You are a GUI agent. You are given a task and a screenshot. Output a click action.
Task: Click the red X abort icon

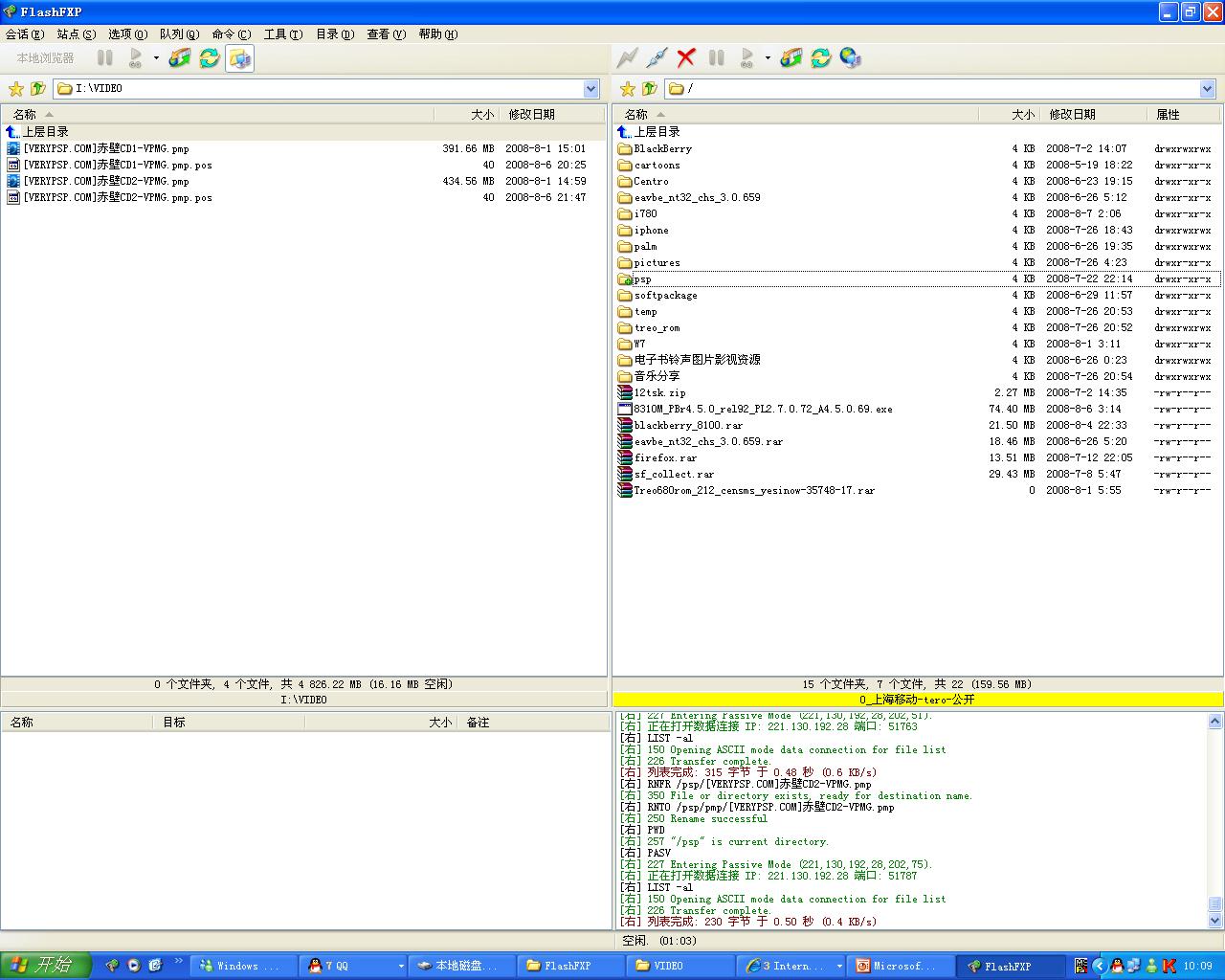pos(686,58)
